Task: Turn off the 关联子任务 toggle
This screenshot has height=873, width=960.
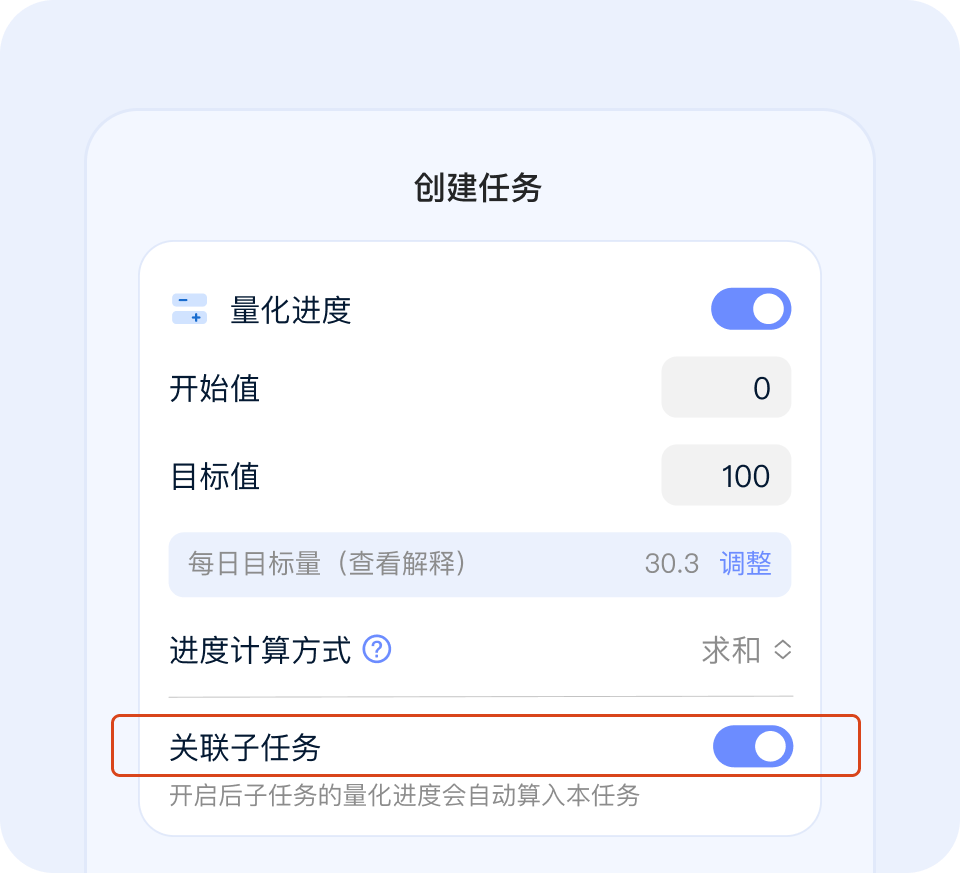Action: (752, 746)
